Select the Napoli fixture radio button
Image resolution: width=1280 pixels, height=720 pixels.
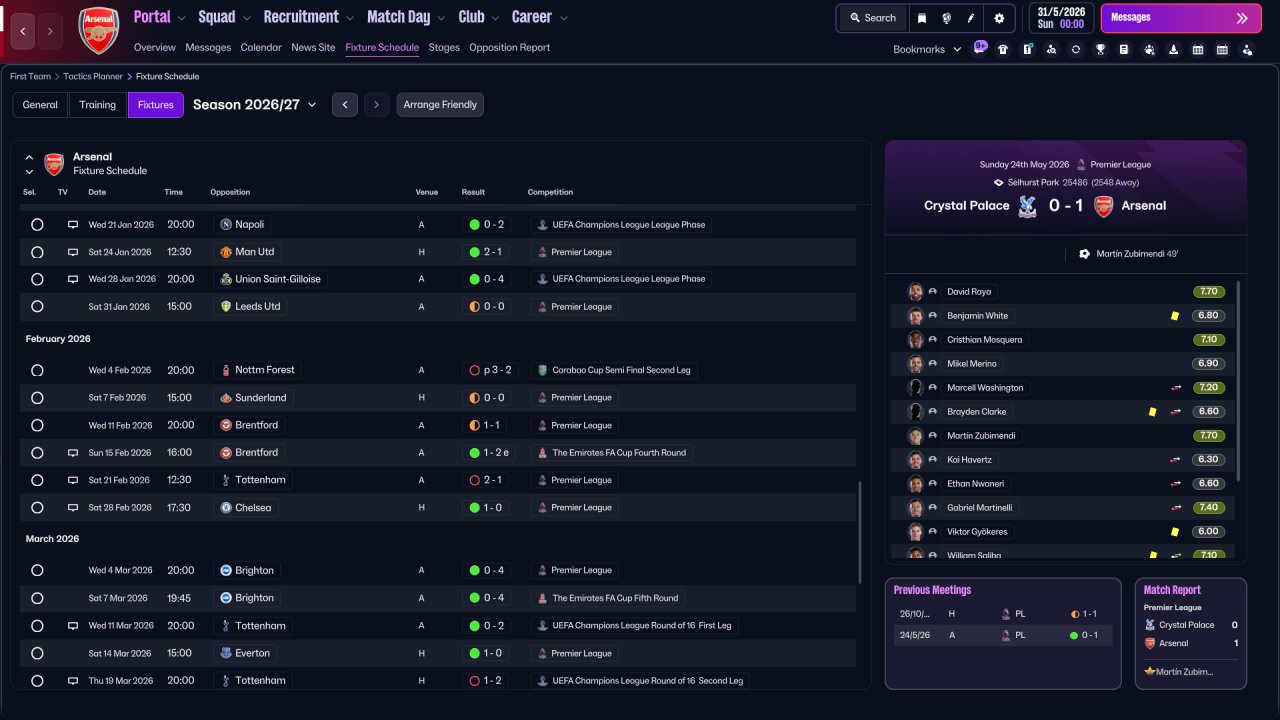(37, 225)
